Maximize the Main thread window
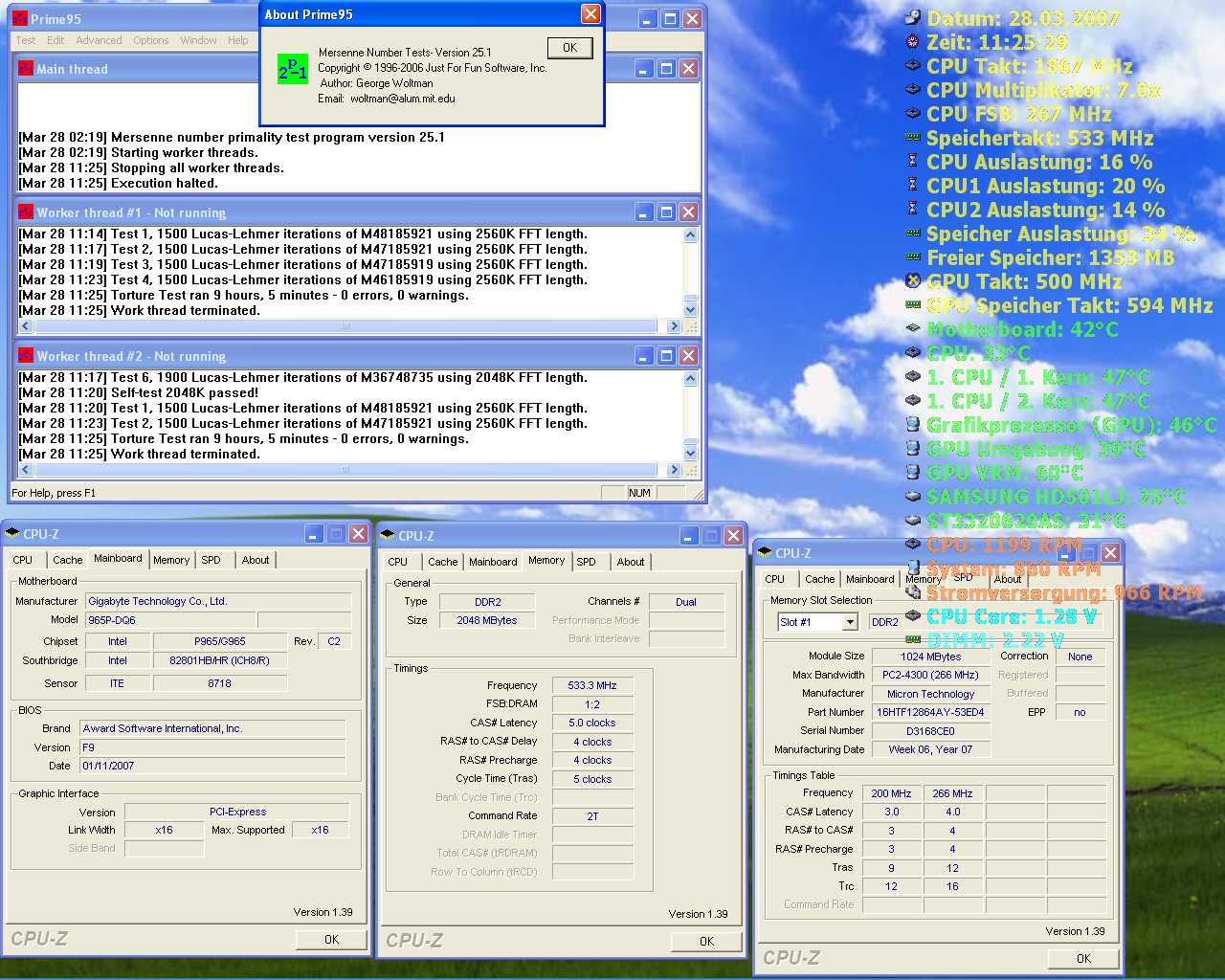Viewport: 1225px width, 980px height. click(667, 69)
